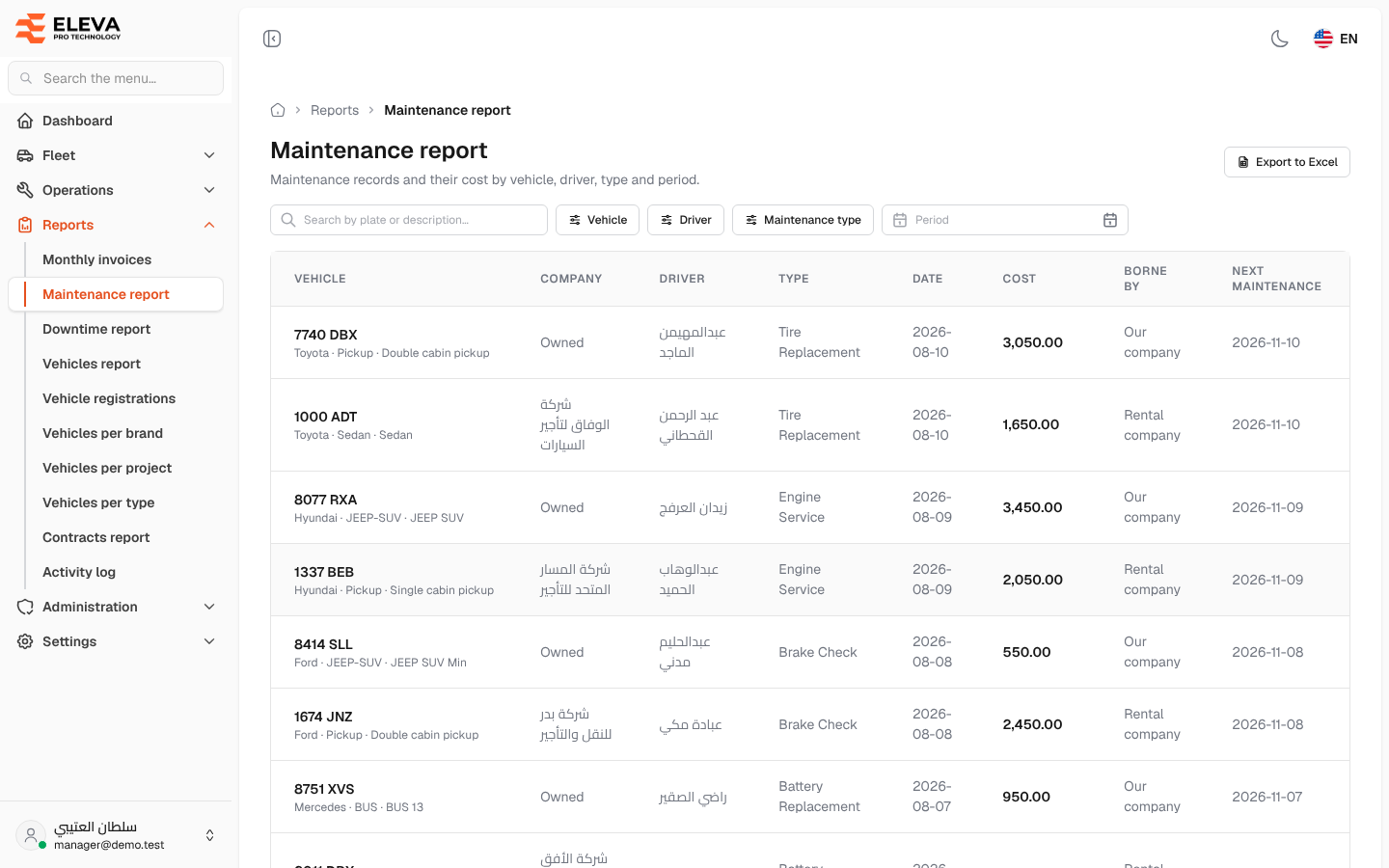Viewport: 1389px width, 868px height.
Task: Click the Operations wrench icon
Action: pos(25,190)
